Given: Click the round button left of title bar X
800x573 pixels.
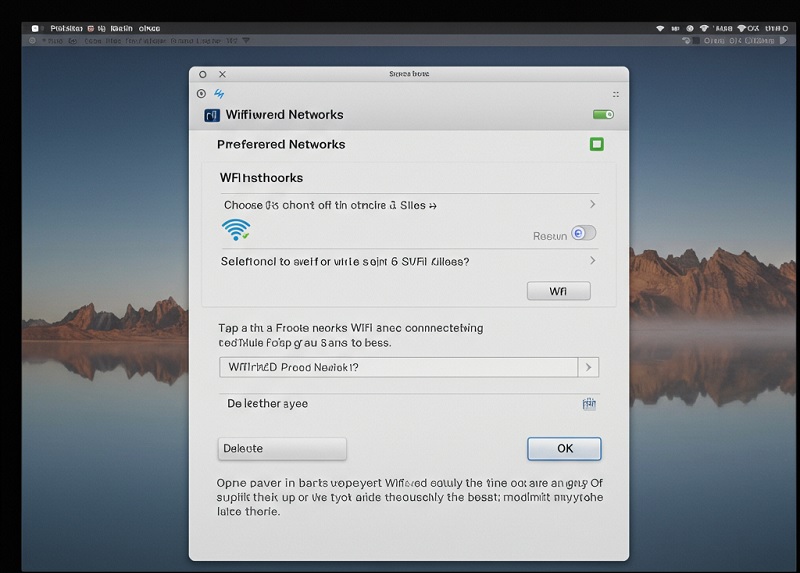Looking at the screenshot, I should point(203,74).
